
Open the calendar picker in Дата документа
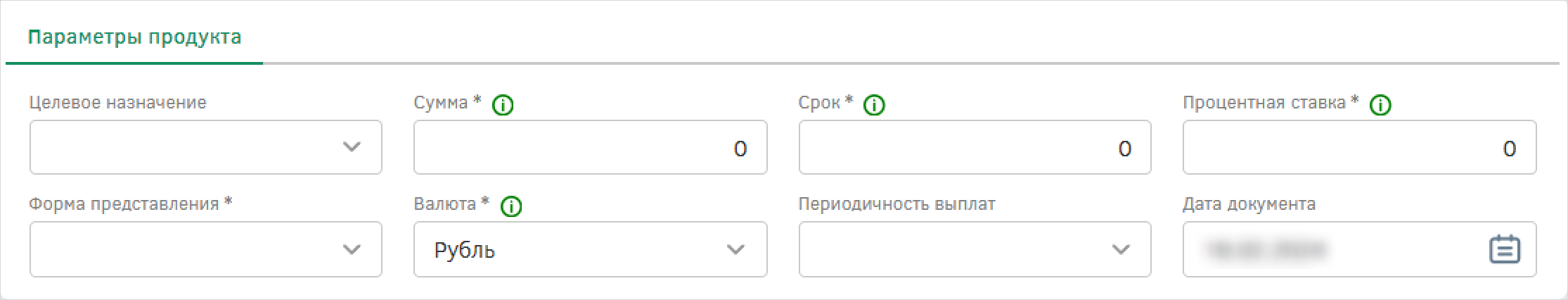click(1505, 249)
